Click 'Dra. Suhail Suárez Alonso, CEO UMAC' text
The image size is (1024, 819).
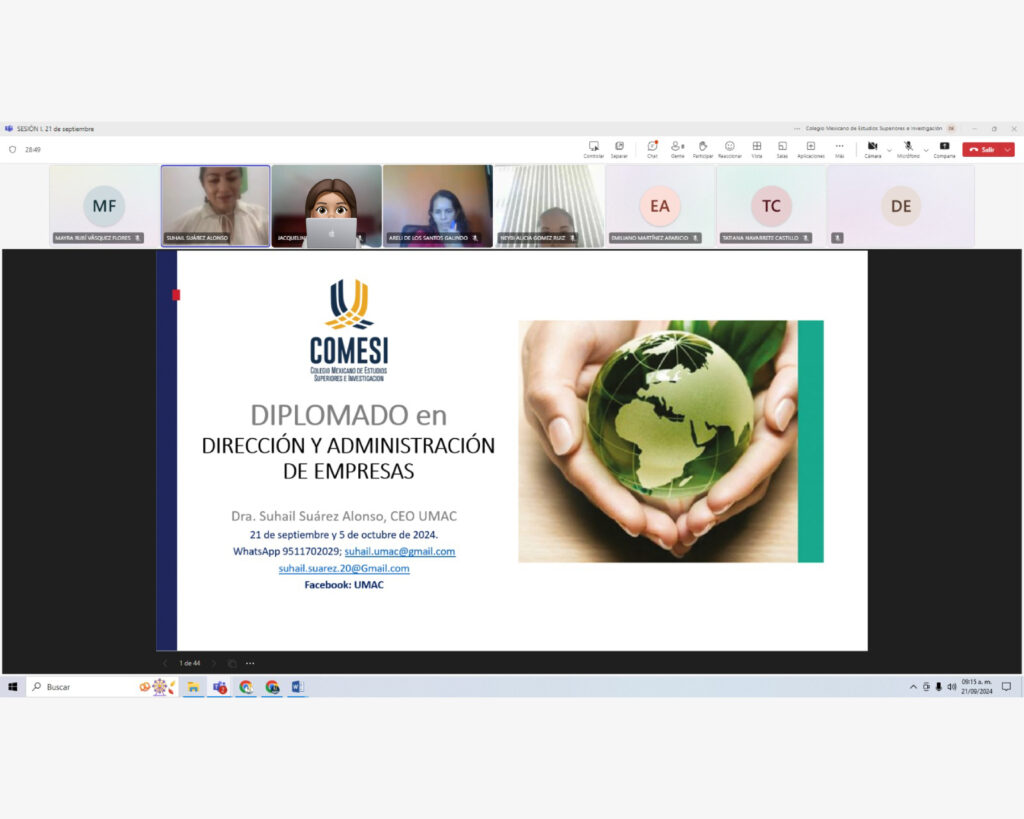tap(344, 516)
